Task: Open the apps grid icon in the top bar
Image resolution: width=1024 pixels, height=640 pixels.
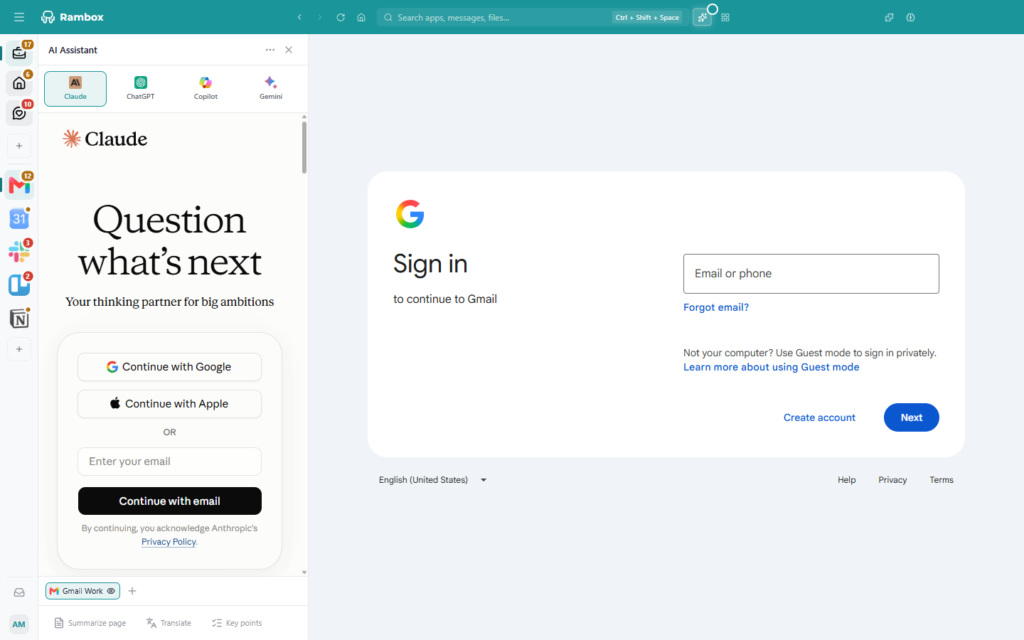Action: (725, 18)
